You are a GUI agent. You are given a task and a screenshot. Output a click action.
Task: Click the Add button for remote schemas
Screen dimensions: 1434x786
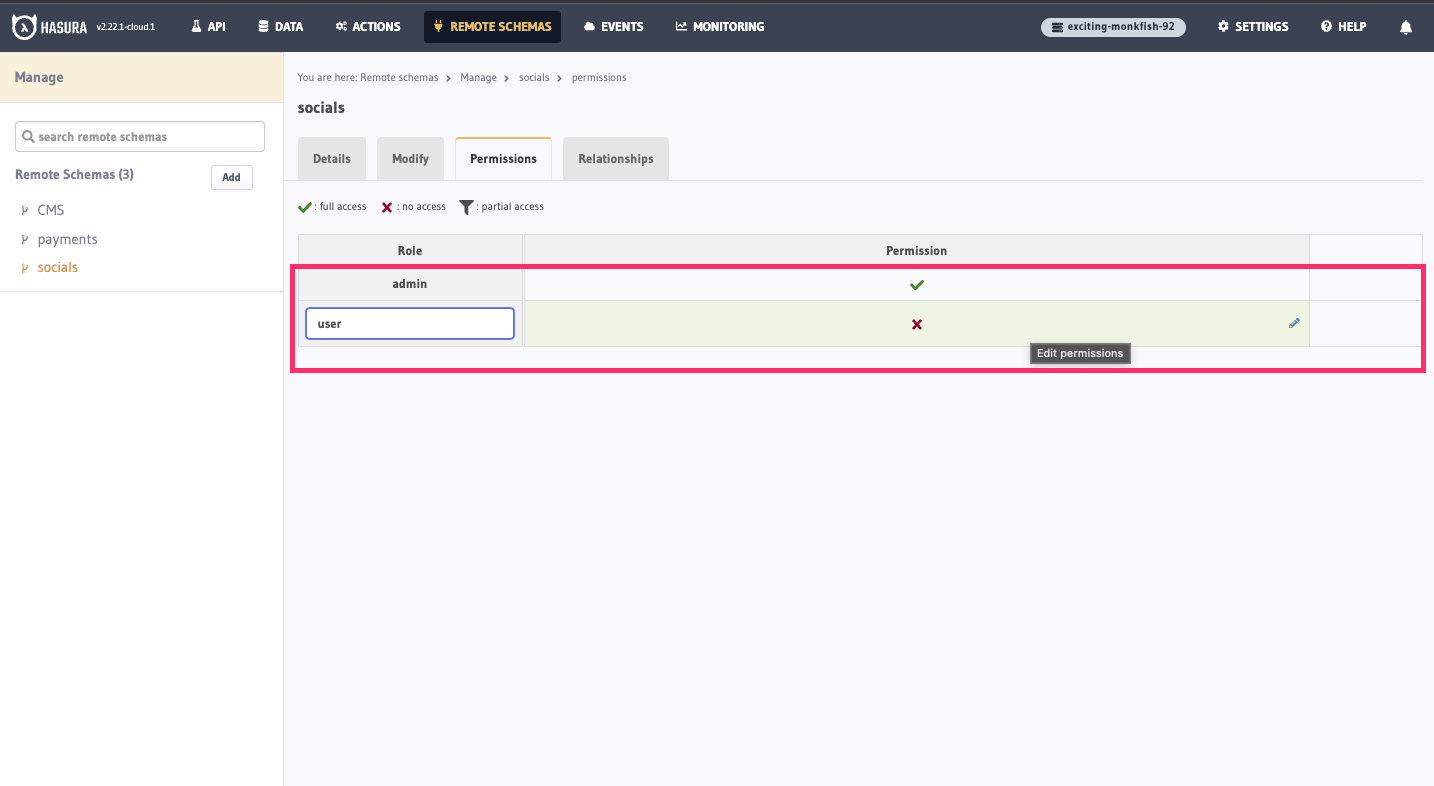[231, 177]
